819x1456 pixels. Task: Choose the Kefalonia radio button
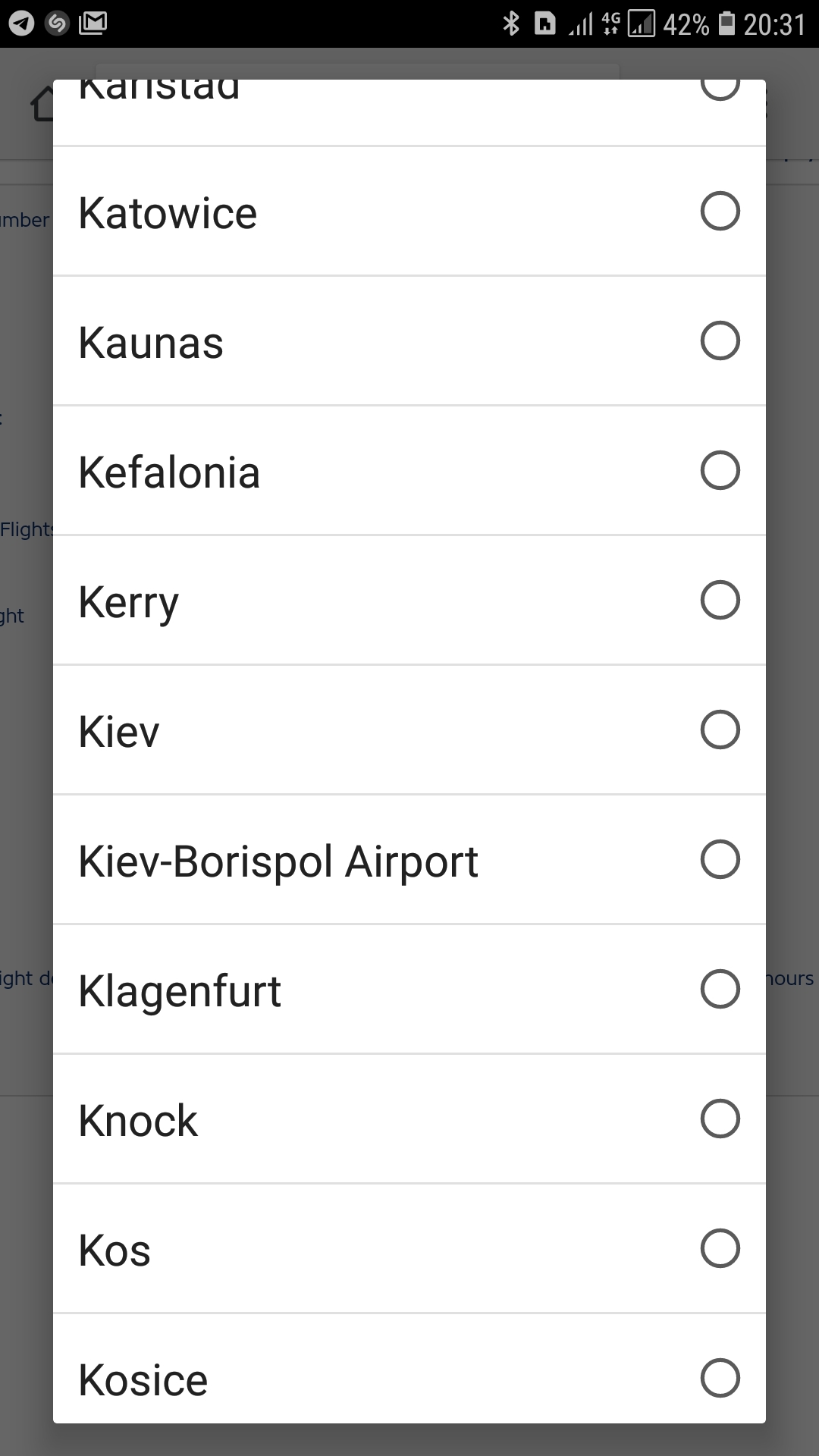720,470
